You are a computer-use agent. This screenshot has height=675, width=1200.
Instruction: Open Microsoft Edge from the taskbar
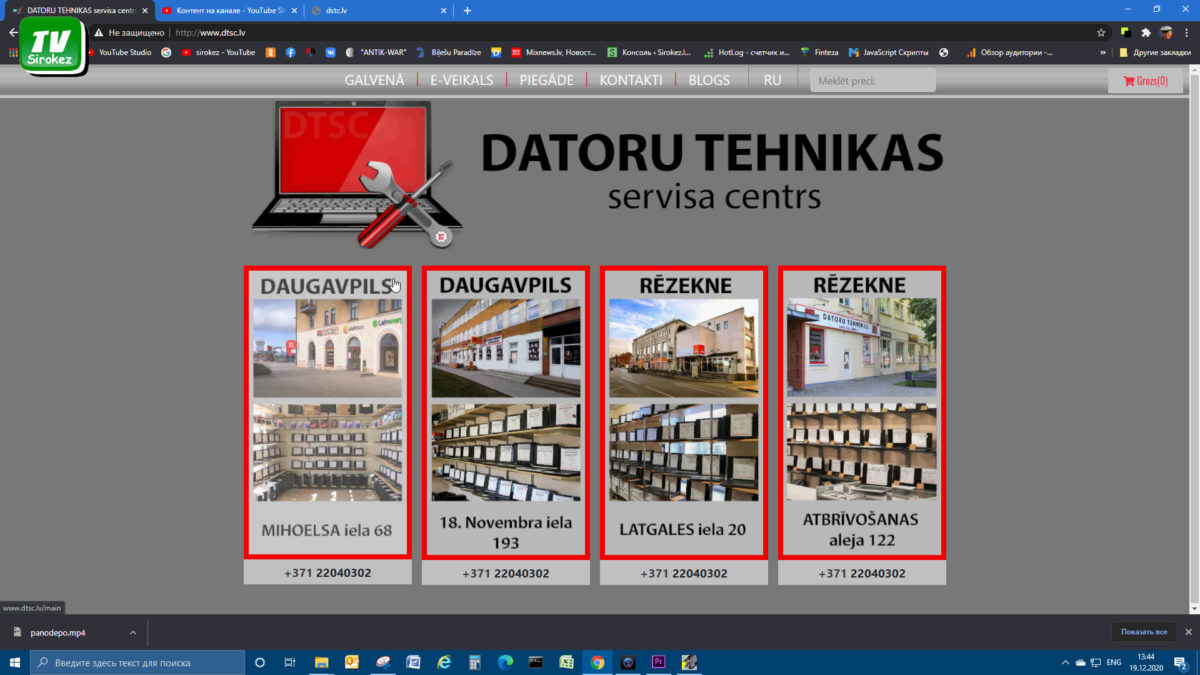click(x=505, y=662)
